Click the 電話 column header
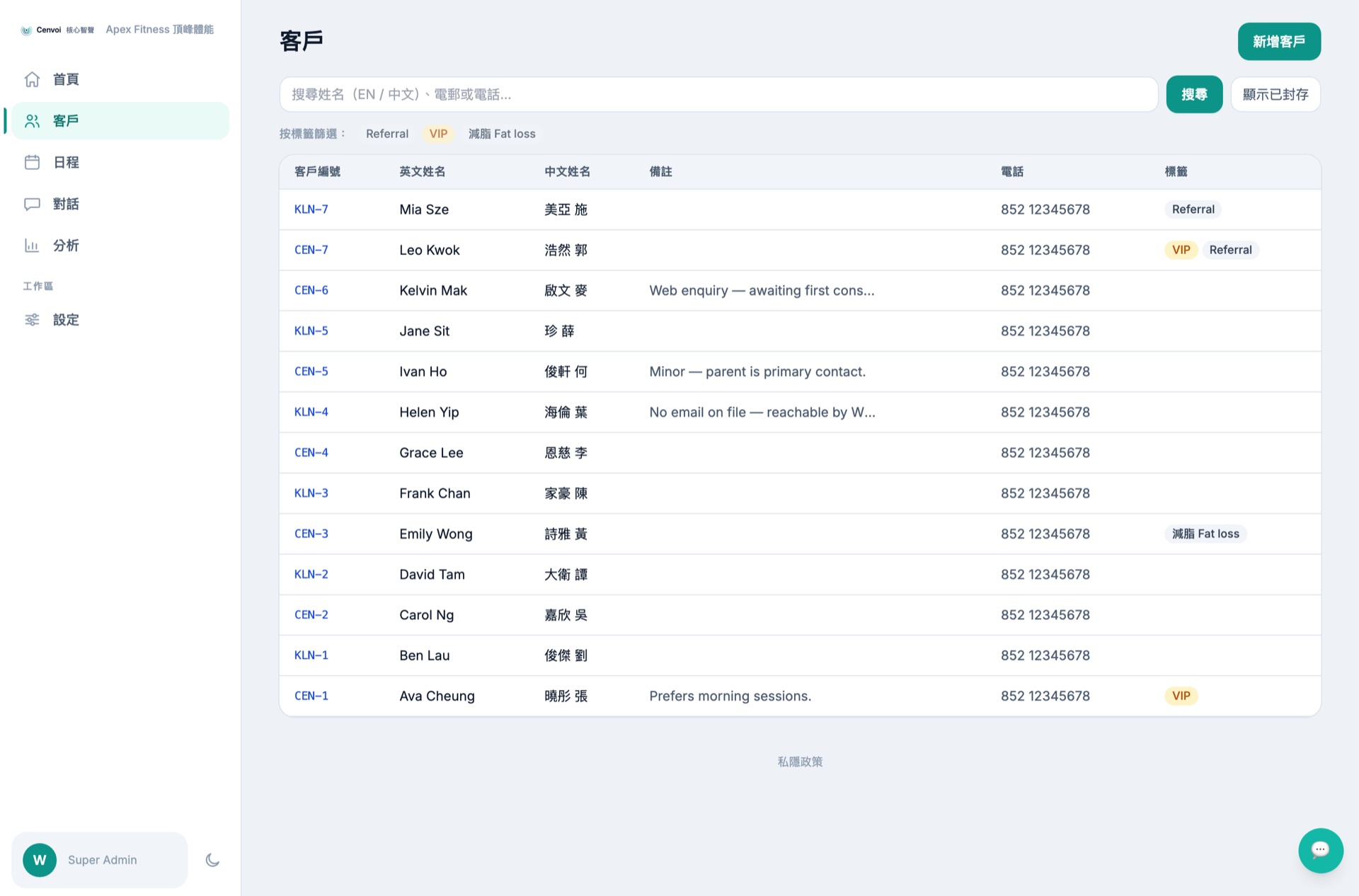1359x896 pixels. click(1012, 171)
